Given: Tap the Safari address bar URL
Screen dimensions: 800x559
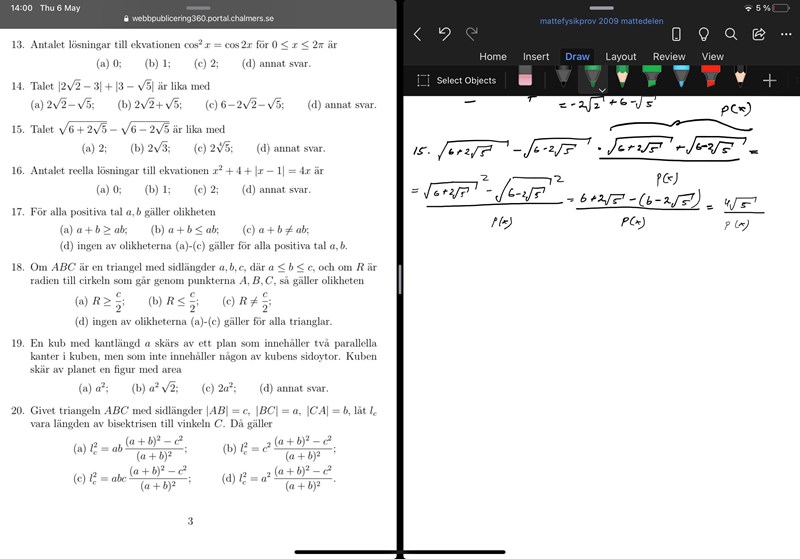Looking at the screenshot, I should pos(199,18).
